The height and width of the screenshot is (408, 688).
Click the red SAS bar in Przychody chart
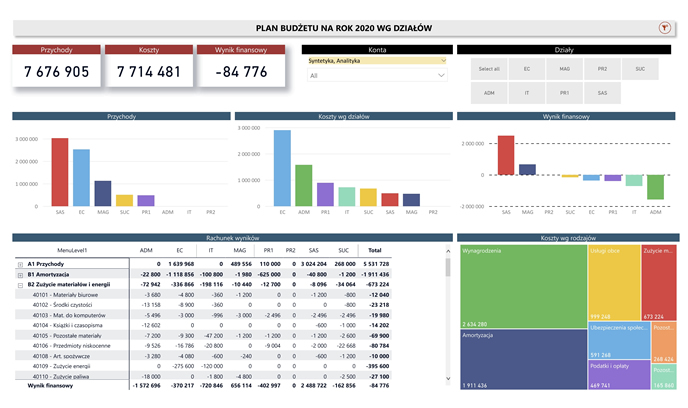[60, 172]
